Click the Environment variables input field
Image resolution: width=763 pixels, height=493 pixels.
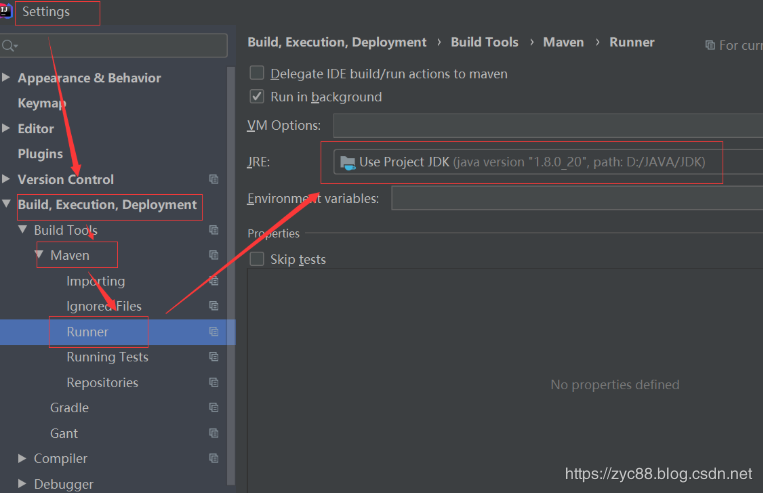pyautogui.click(x=576, y=198)
